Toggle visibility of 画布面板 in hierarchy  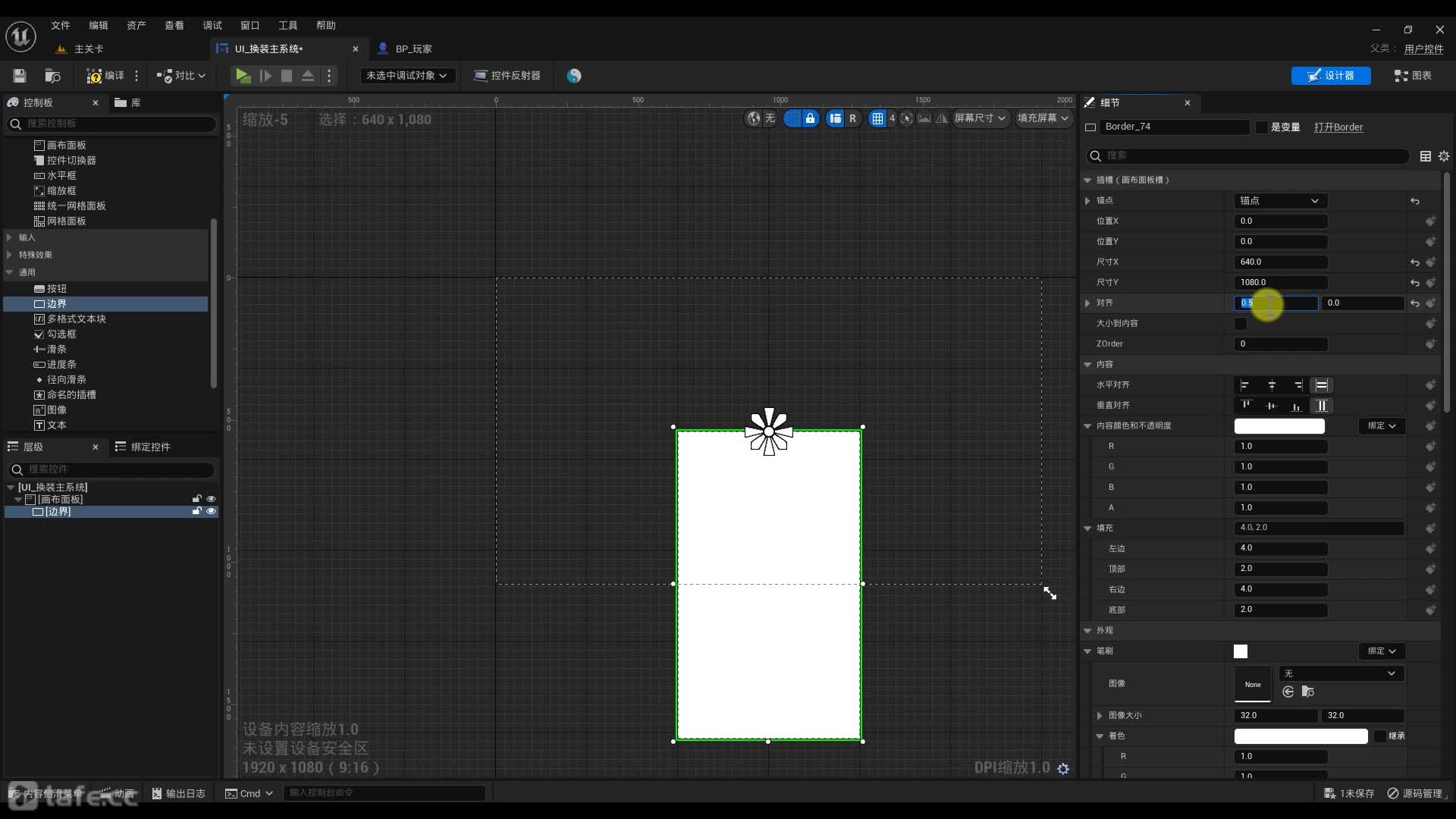[x=211, y=499]
